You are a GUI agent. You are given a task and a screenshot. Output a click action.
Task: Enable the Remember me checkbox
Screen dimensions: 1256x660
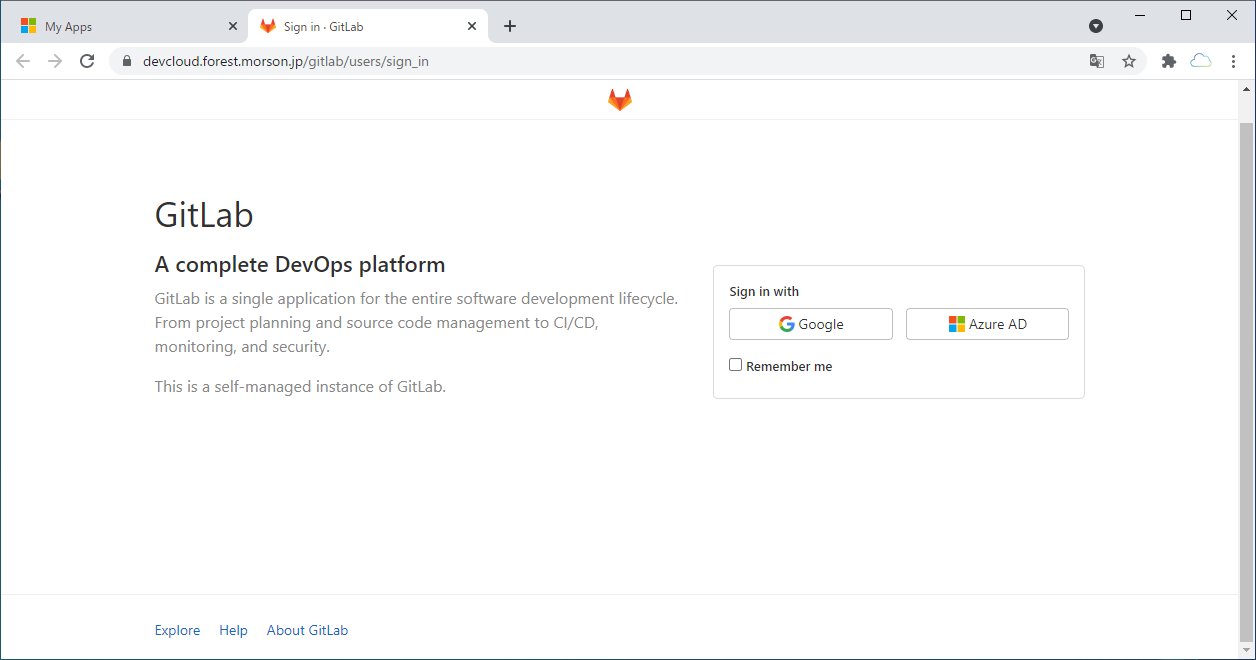[736, 365]
